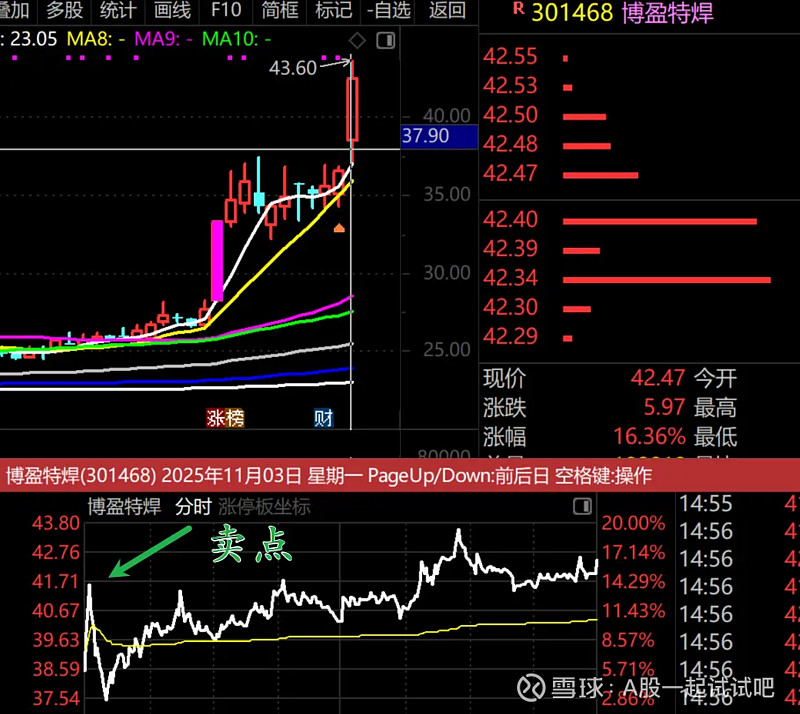Open the 统计 statistics menu
Image resolution: width=800 pixels, height=714 pixels.
pyautogui.click(x=117, y=13)
